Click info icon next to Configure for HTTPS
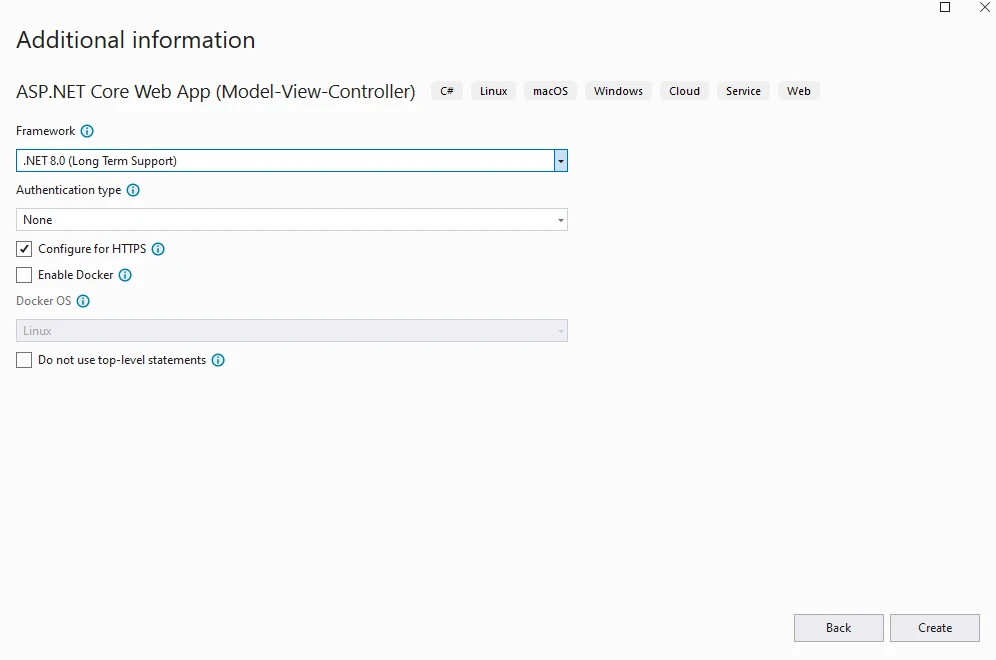 [x=158, y=249]
